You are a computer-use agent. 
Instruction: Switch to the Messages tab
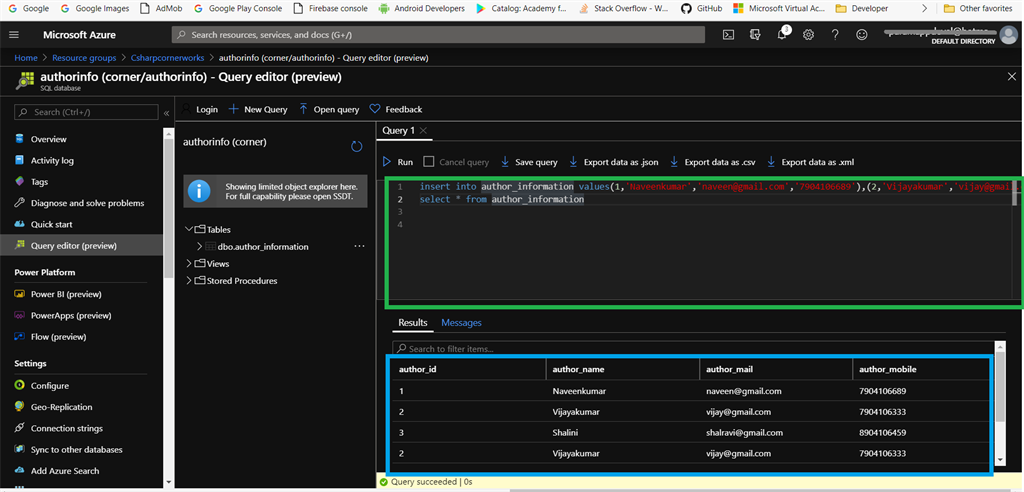[x=461, y=323]
